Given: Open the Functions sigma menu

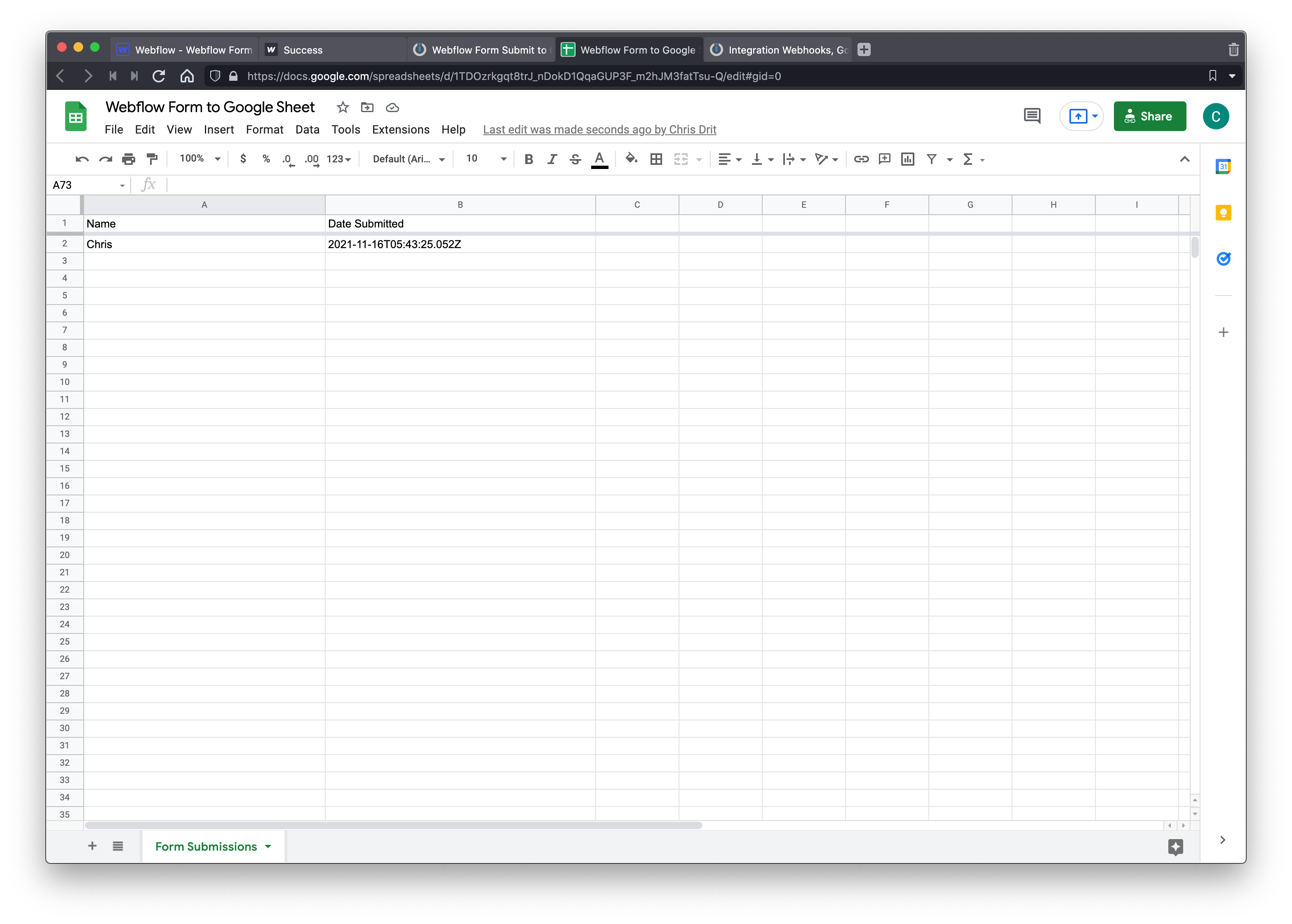Looking at the screenshot, I should click(x=973, y=159).
